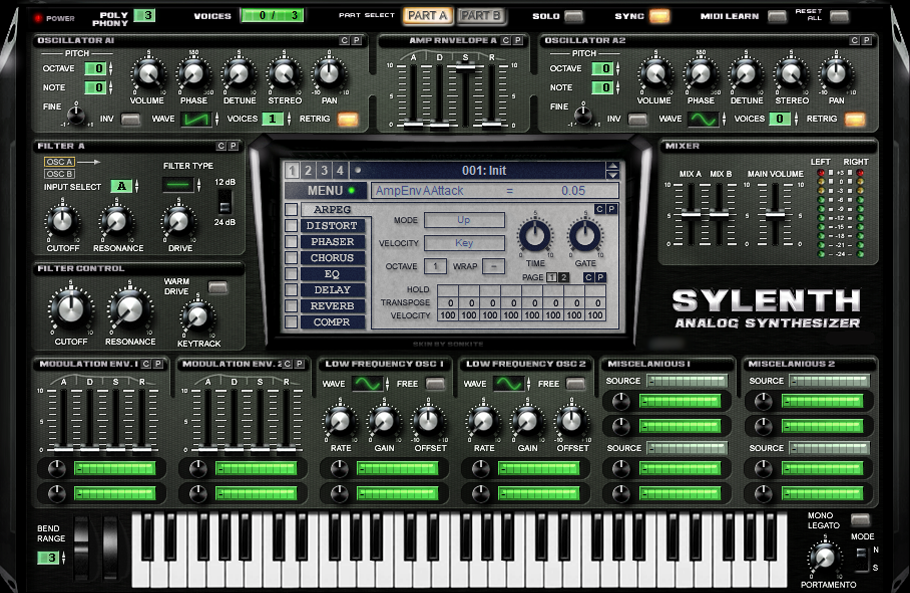Toggle LFO 1 Free button
This screenshot has width=910, height=593.
[435, 384]
